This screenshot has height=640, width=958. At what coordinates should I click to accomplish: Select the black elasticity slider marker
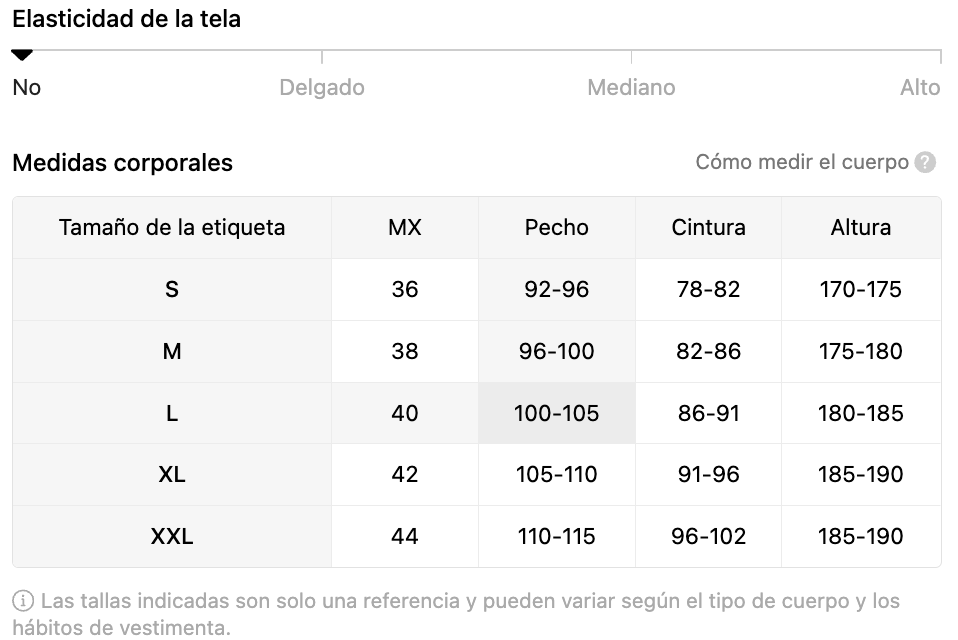click(x=22, y=56)
